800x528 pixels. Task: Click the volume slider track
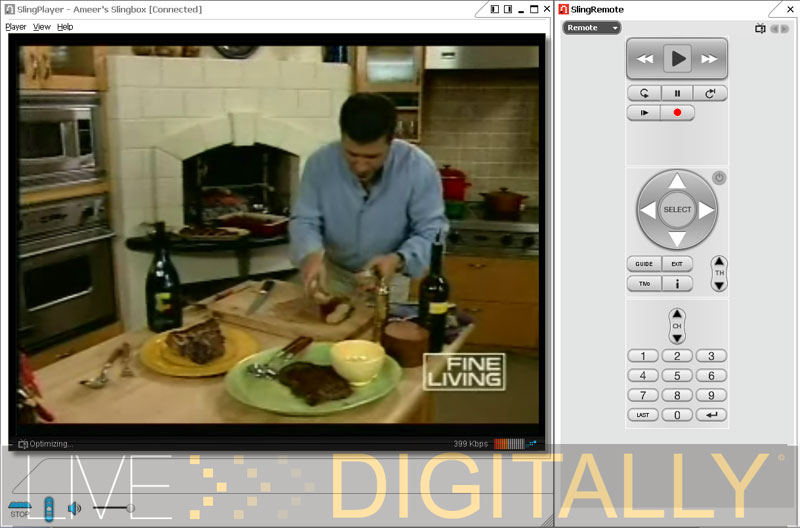click(112, 508)
